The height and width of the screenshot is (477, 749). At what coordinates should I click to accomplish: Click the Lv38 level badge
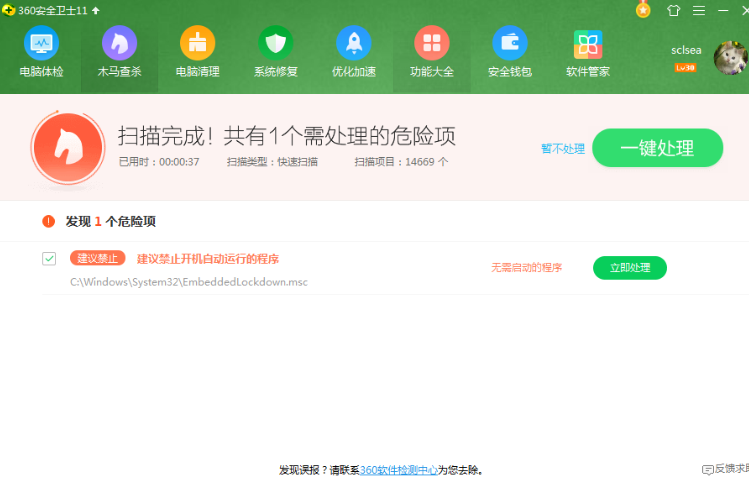685,68
